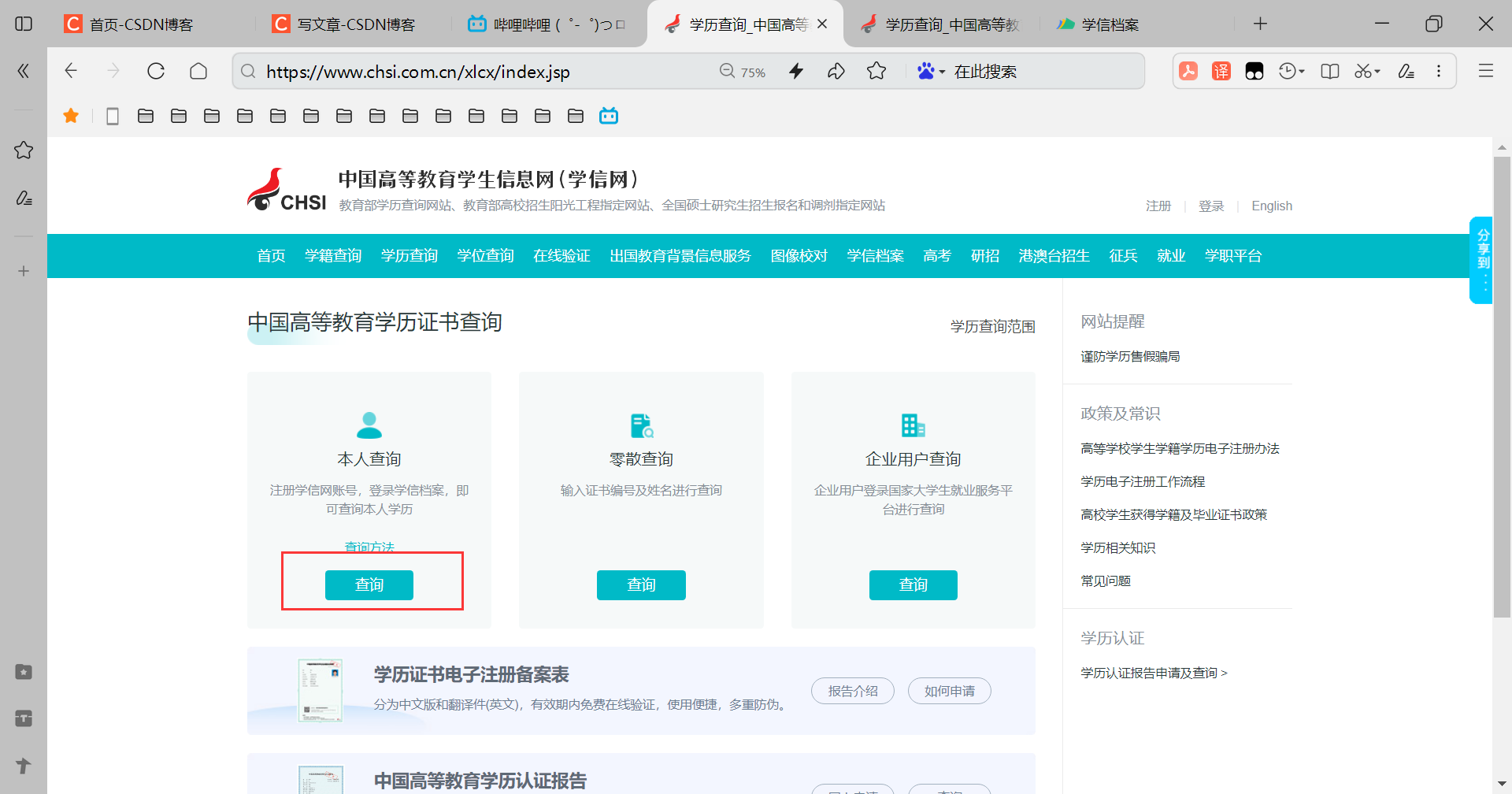Open the dark-mode extension icon
1512x794 pixels.
click(1254, 71)
